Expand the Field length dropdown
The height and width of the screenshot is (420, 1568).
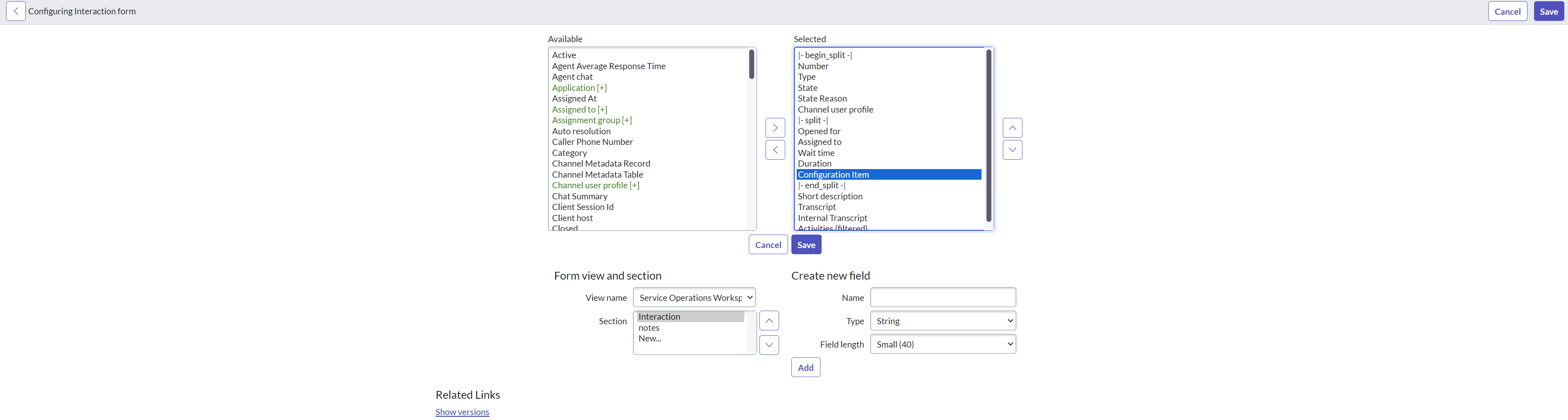click(x=942, y=344)
